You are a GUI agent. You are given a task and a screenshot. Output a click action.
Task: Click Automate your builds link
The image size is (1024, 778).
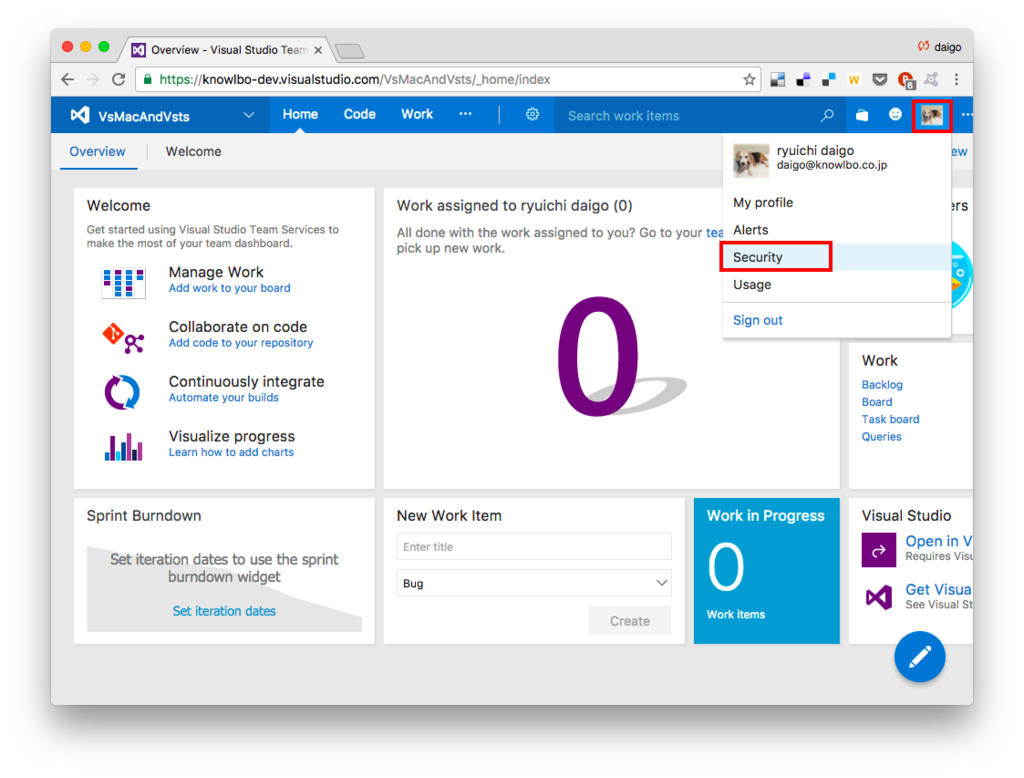[223, 398]
